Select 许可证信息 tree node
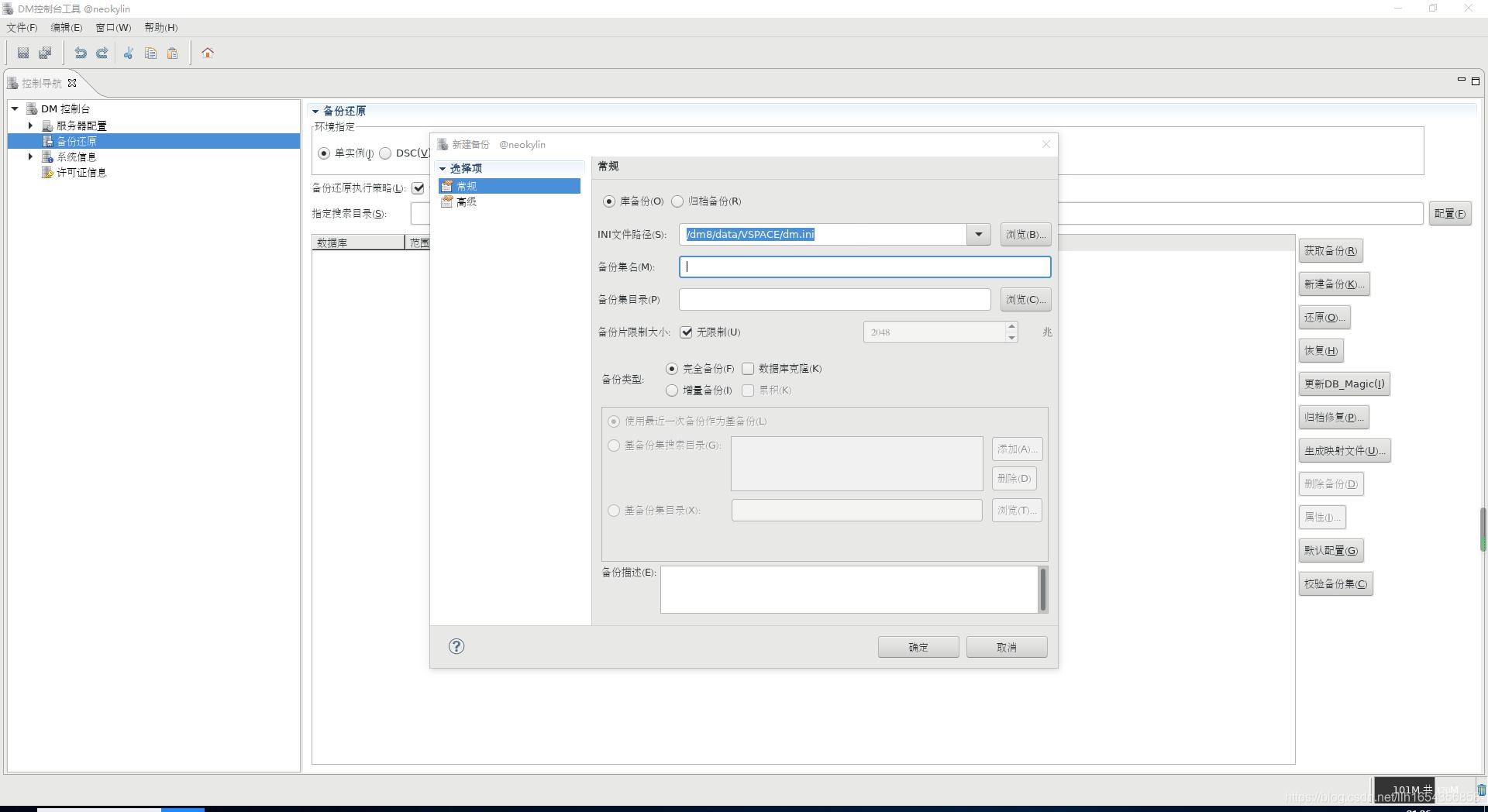This screenshot has height=812, width=1488. (81, 172)
